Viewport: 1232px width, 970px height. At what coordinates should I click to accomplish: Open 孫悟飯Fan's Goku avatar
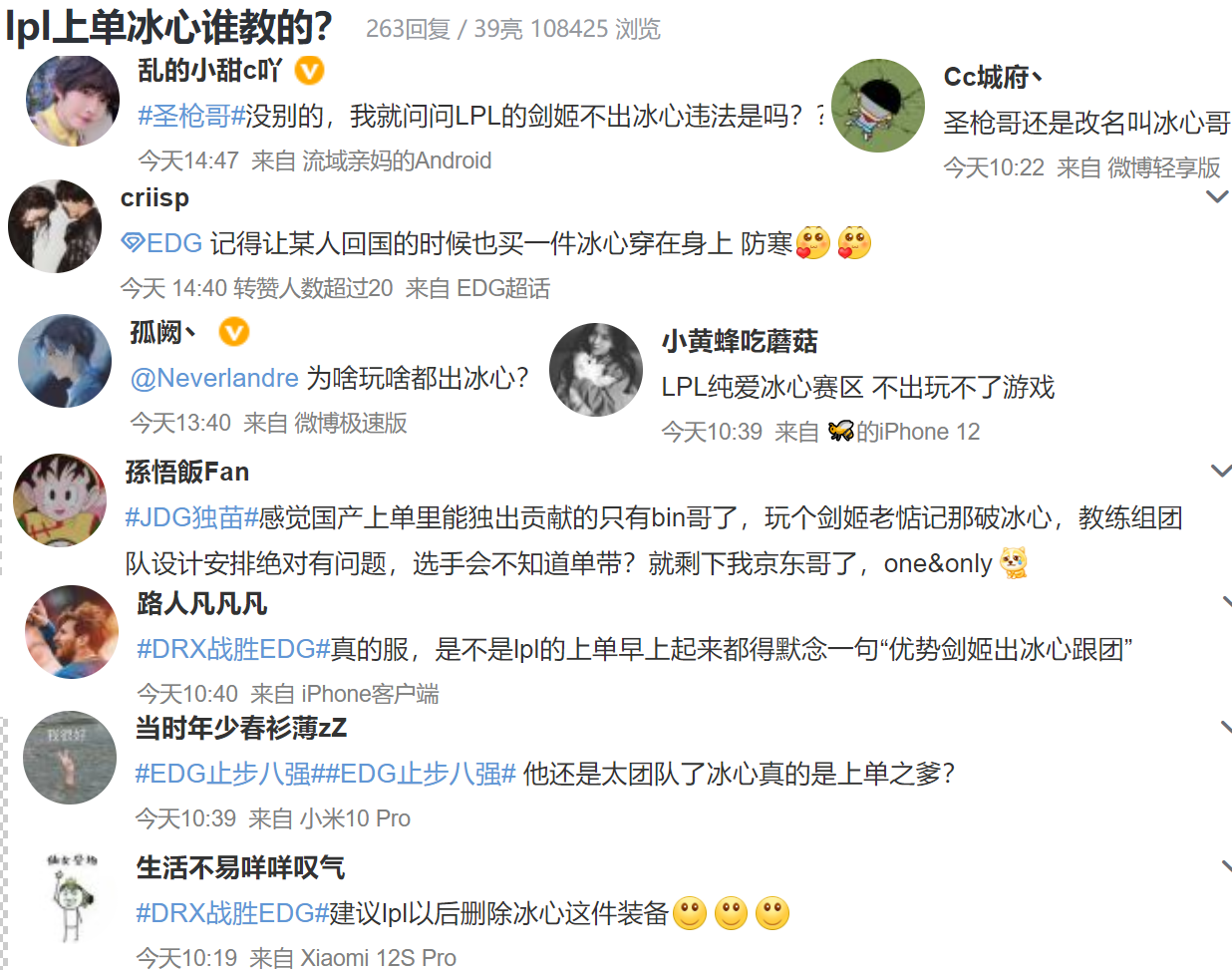60,499
